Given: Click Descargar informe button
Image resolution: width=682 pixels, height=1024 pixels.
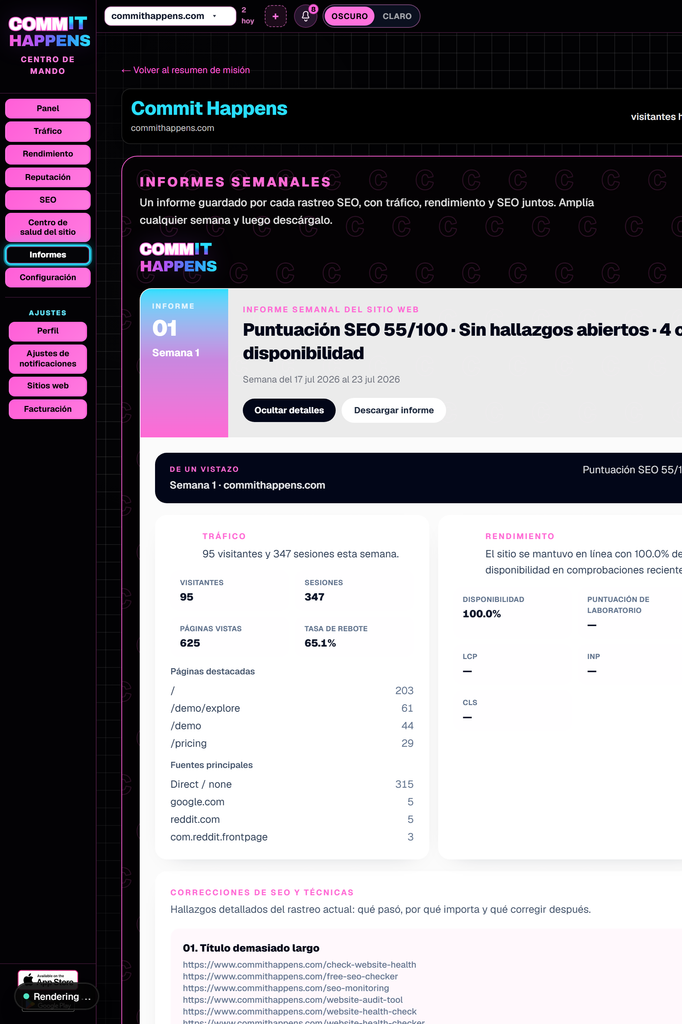Looking at the screenshot, I should (x=394, y=410).
